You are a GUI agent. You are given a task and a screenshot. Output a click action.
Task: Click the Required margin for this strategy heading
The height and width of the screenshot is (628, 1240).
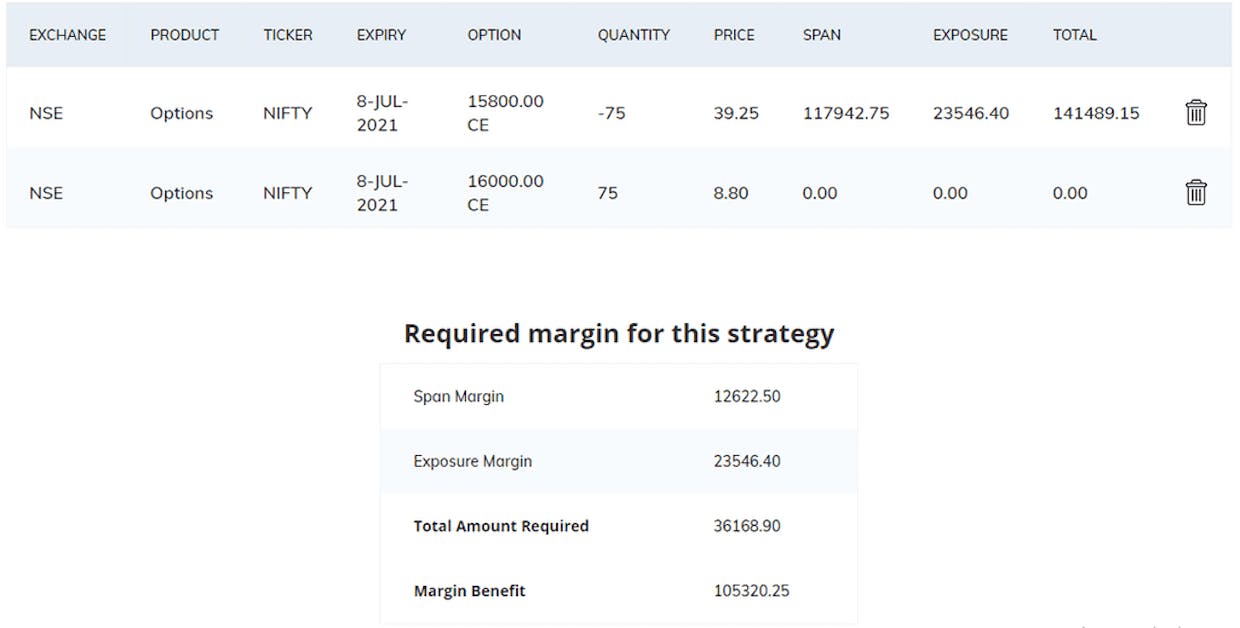(x=619, y=334)
